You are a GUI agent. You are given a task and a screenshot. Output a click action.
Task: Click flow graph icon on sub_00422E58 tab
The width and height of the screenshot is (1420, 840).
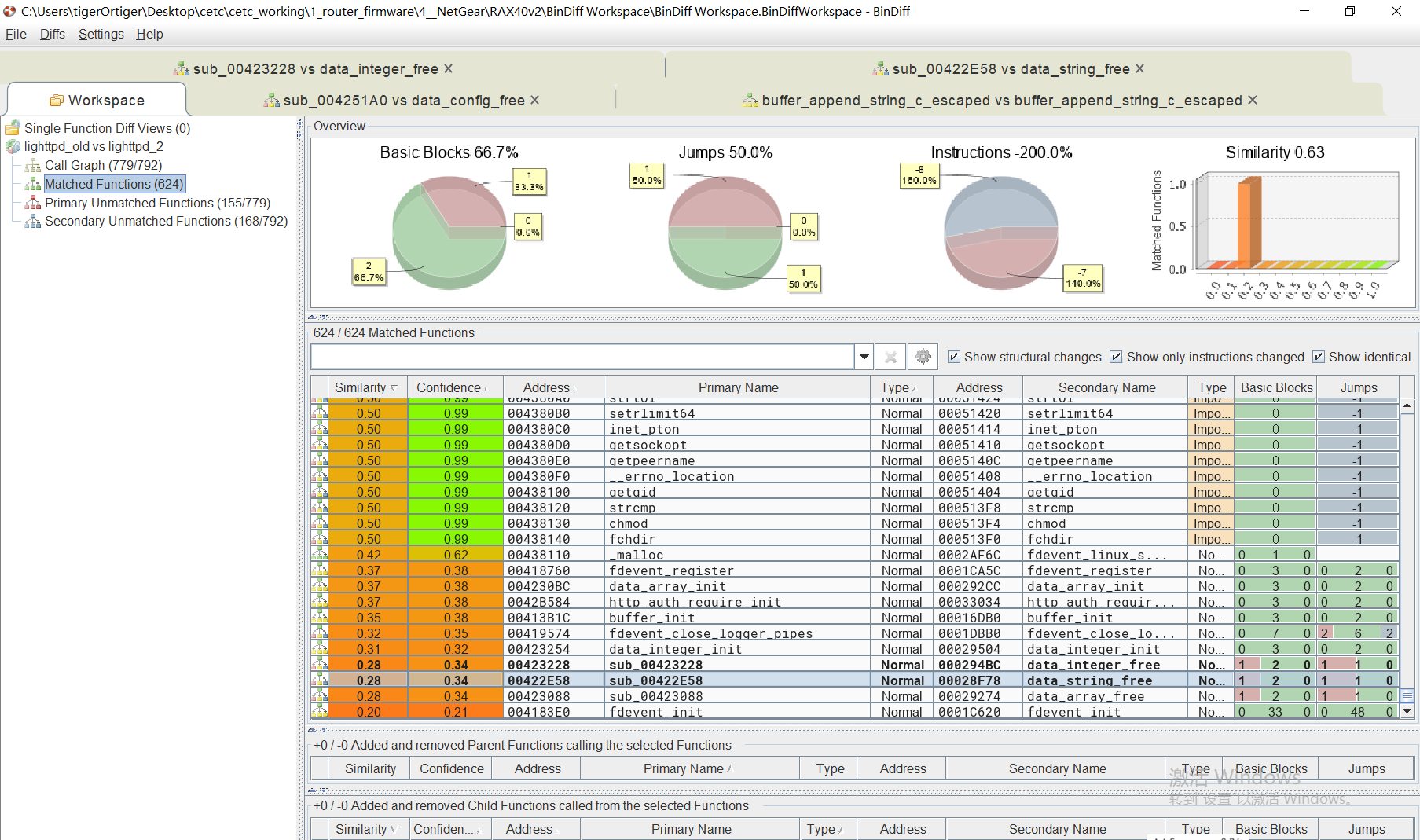(x=881, y=69)
